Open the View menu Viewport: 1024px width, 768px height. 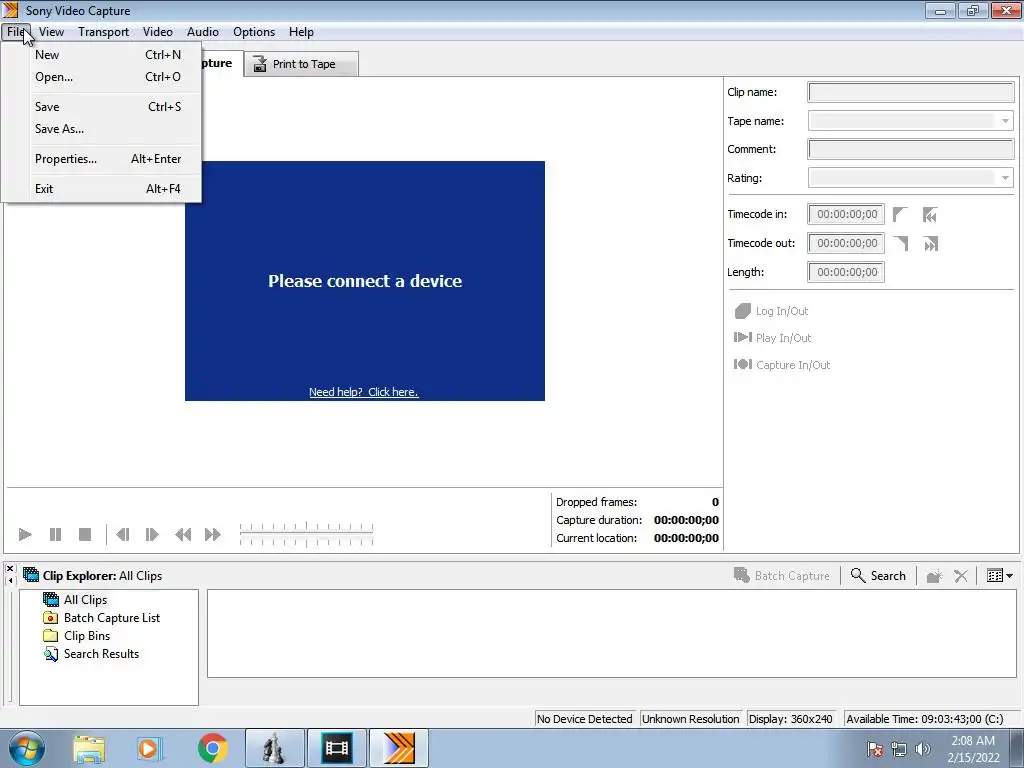point(52,32)
